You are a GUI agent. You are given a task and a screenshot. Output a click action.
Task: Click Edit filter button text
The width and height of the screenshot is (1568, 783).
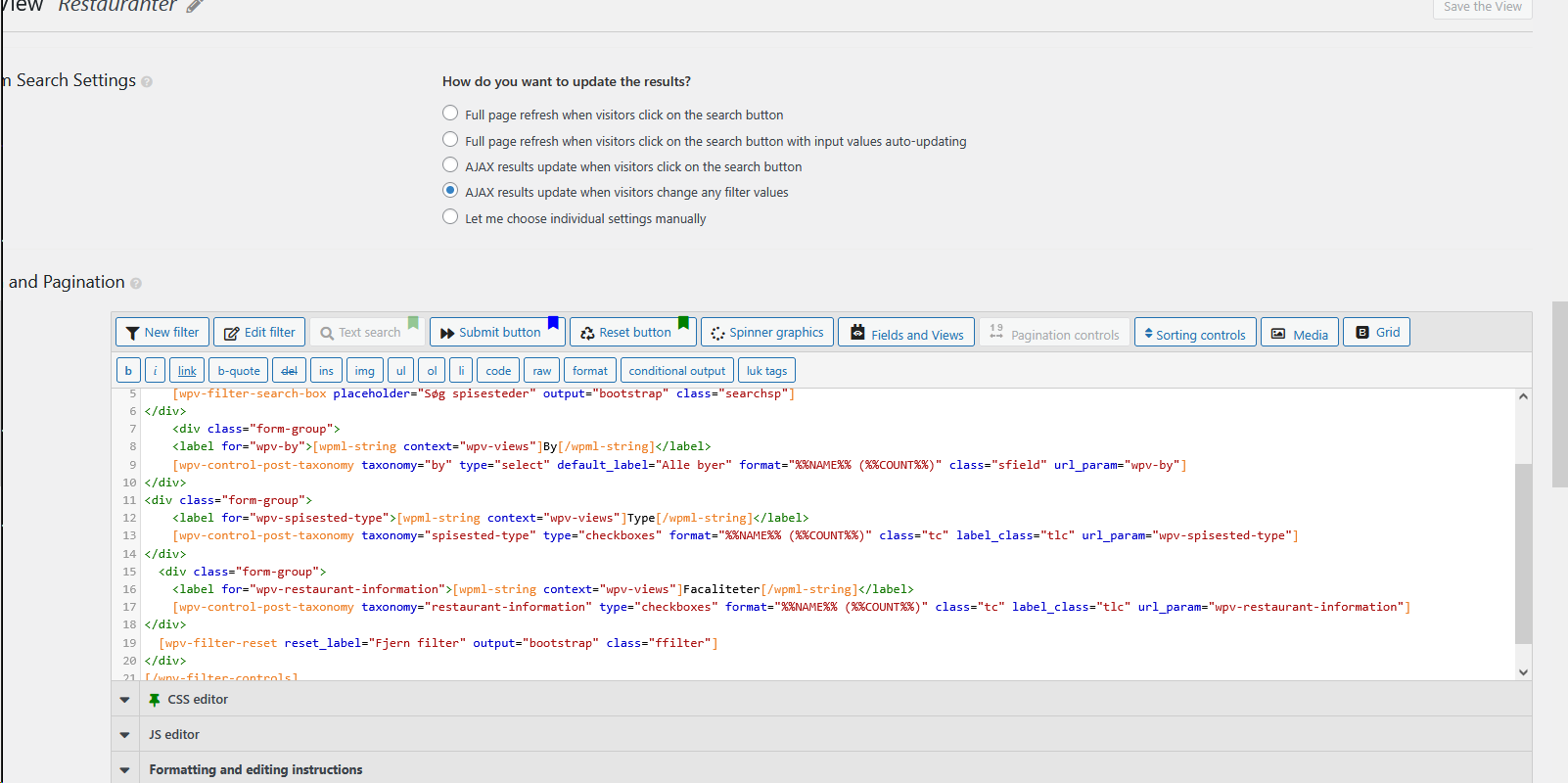tap(270, 333)
